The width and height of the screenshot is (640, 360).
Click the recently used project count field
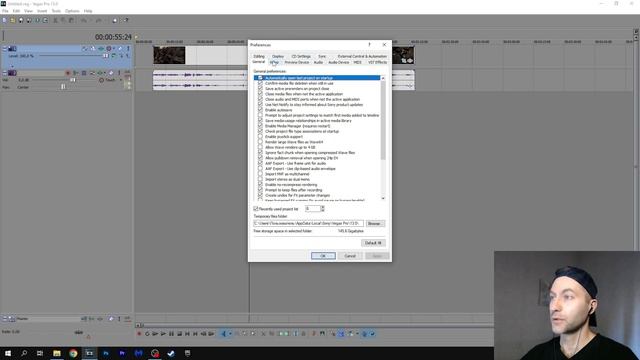click(x=312, y=209)
